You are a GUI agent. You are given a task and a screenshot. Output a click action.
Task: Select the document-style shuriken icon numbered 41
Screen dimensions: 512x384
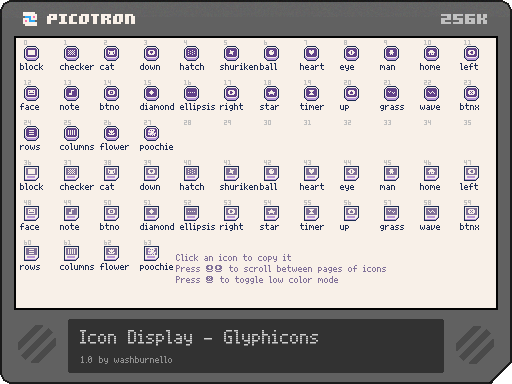tap(231, 173)
